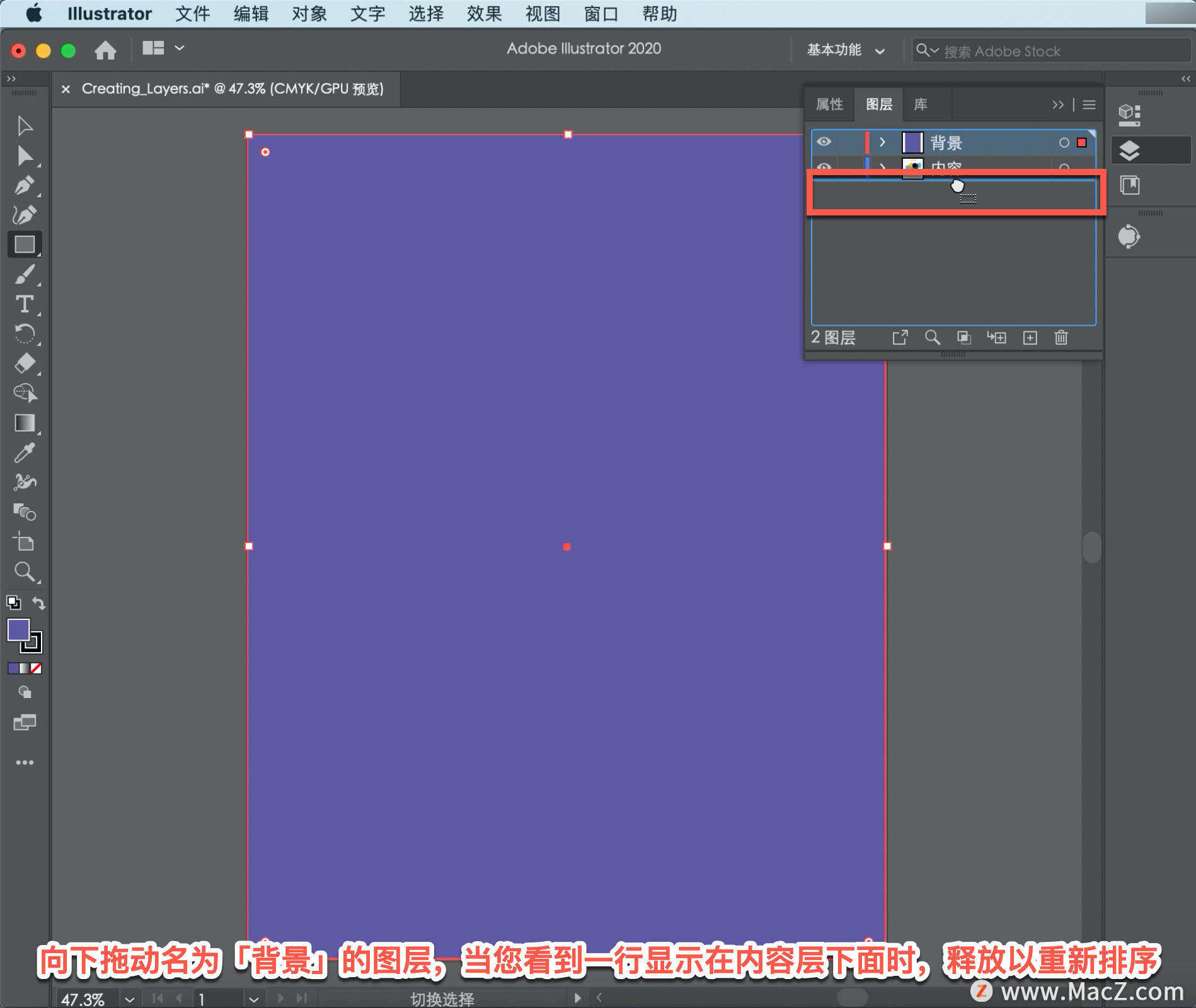
Task: Expand toolbar with double chevron
Action: tap(11, 79)
